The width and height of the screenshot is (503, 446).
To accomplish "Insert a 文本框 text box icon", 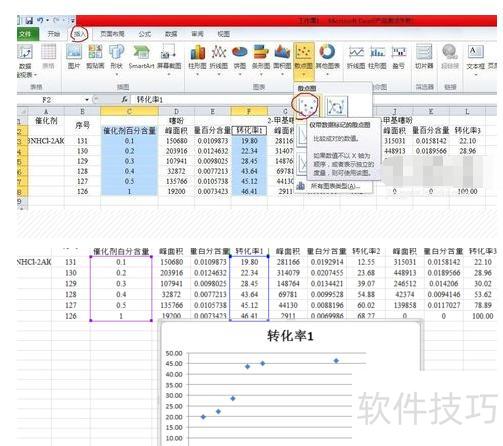I will [476, 52].
